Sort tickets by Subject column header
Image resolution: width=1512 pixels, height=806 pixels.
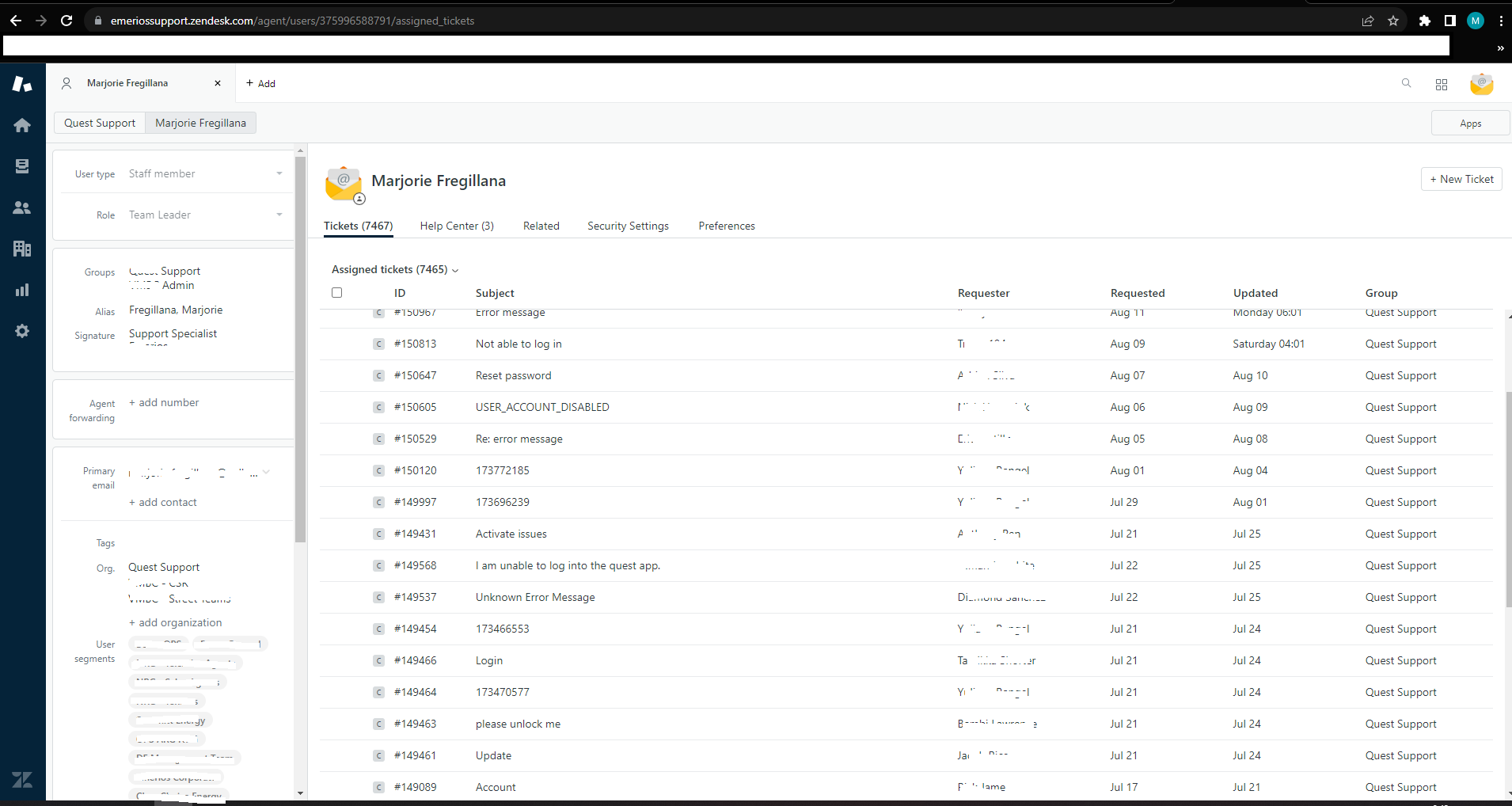point(495,293)
